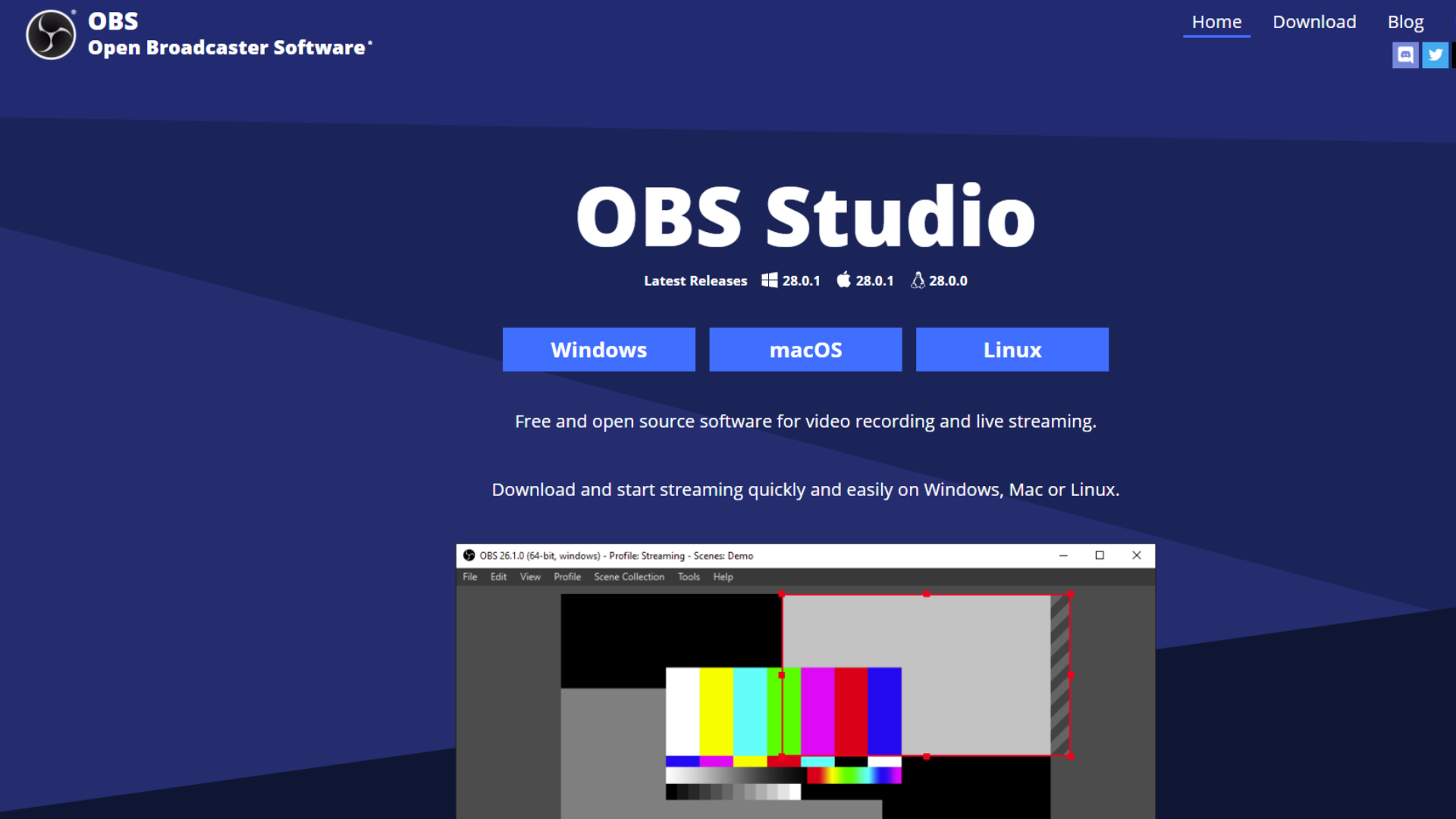Close the OBS 26.1.0 screenshot window
The width and height of the screenshot is (1456, 819).
(1136, 555)
